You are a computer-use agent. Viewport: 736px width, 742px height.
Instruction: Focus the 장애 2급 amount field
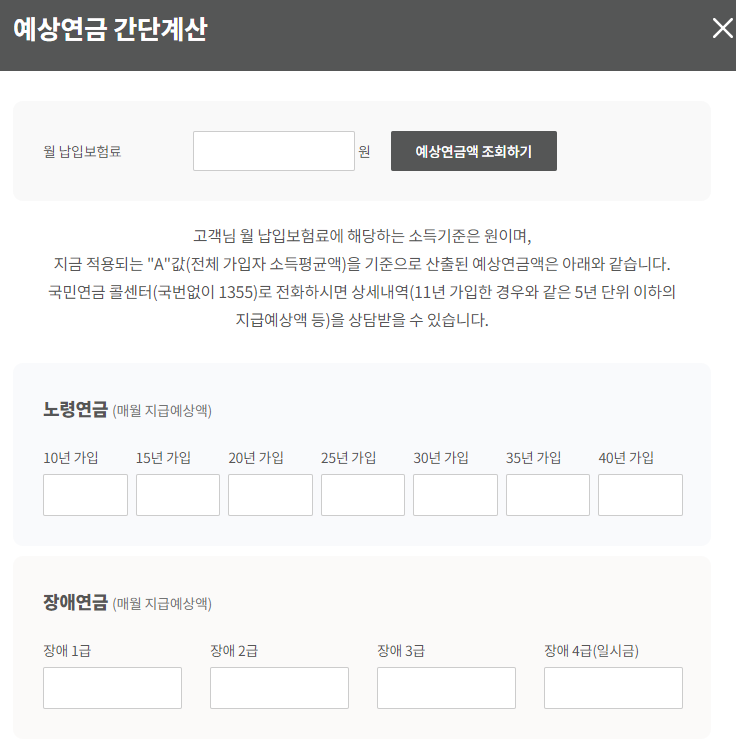point(279,688)
